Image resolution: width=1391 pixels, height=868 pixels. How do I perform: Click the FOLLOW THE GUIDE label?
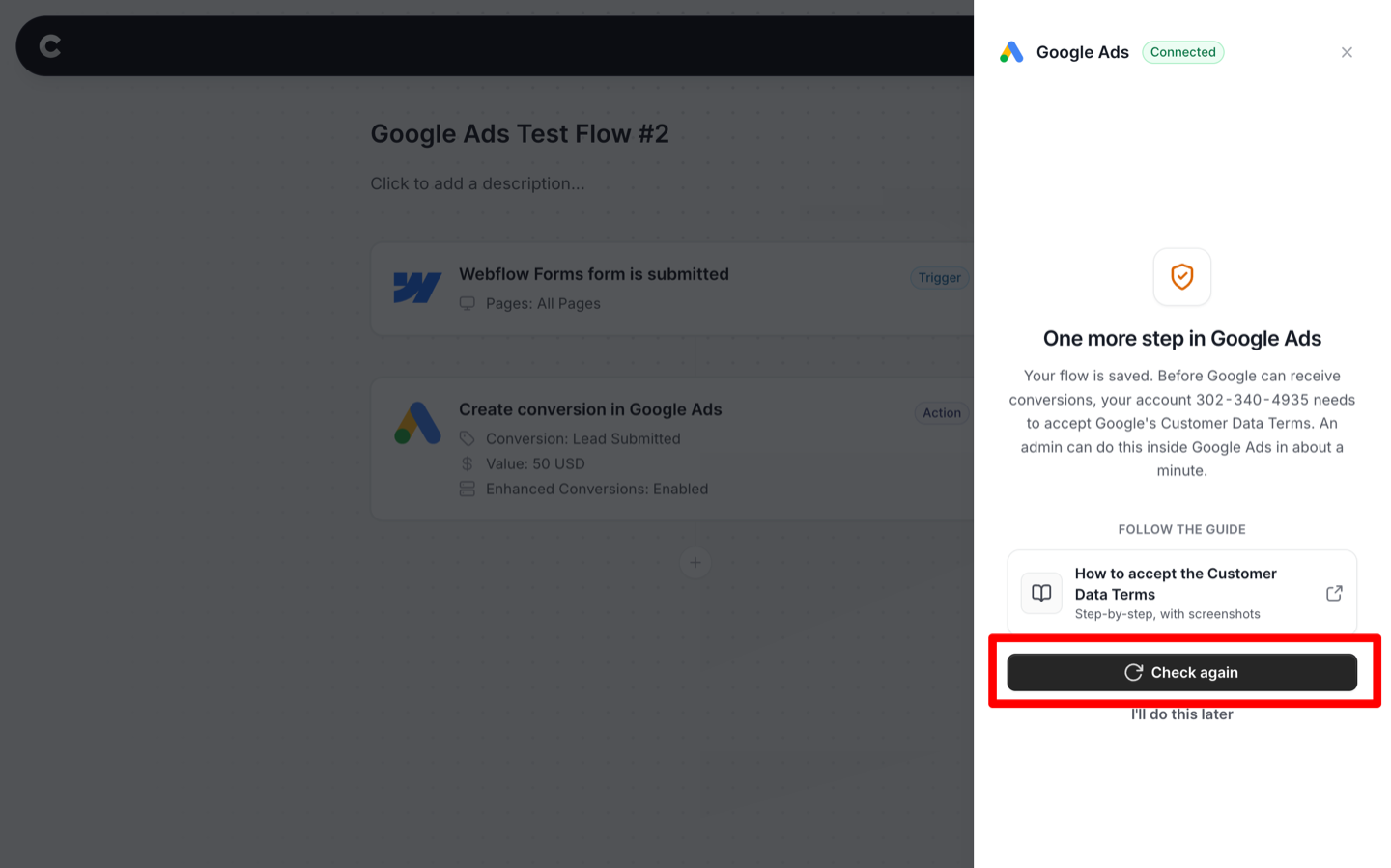pos(1181,529)
